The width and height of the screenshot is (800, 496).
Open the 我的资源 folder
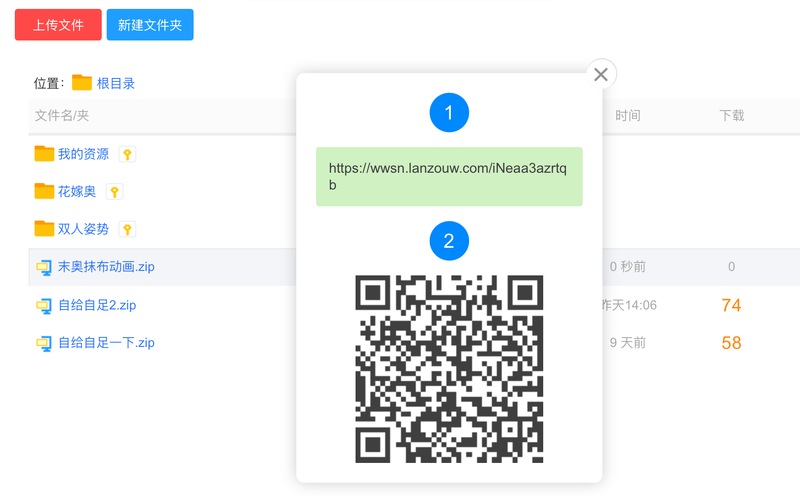83,154
